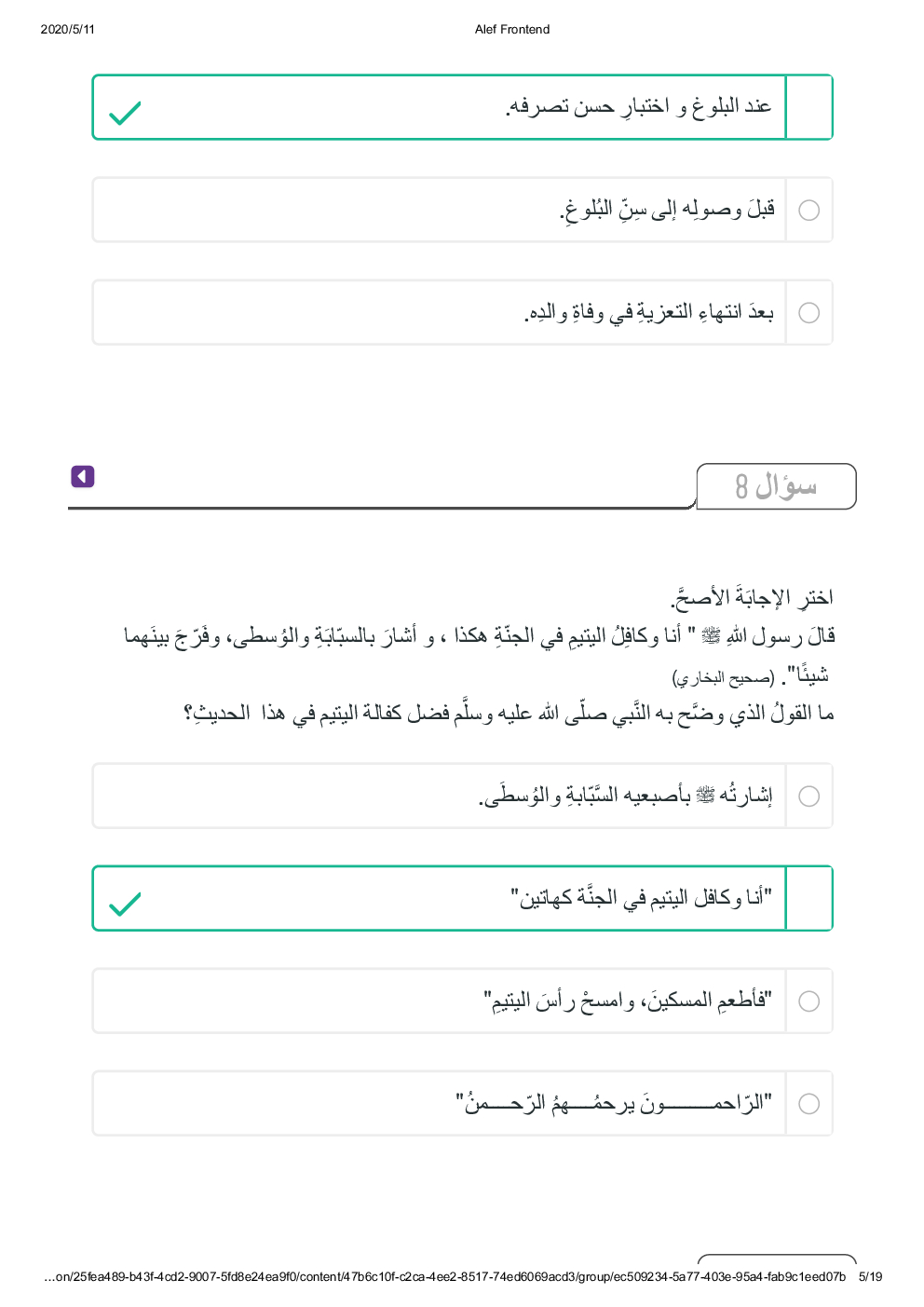Click green checkmark on 'أنا وكافل اليتيم' answer
Screen dimensions: 924x1307
tap(125, 904)
